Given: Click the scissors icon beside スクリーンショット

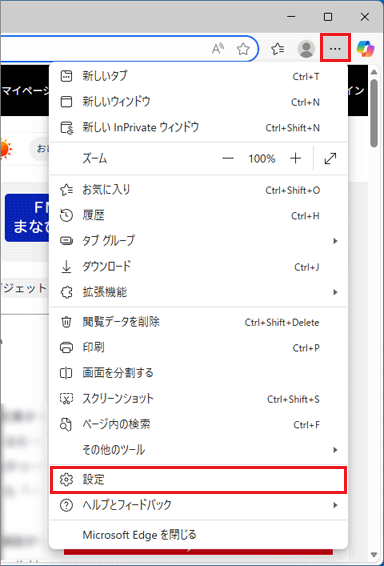Looking at the screenshot, I should [66, 399].
